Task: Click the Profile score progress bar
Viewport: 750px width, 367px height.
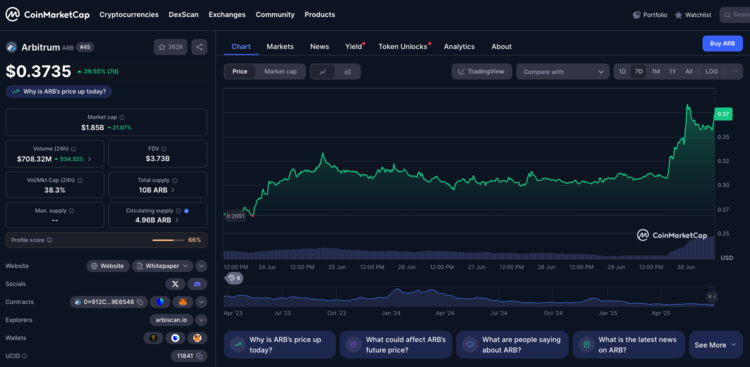Action: (x=168, y=240)
